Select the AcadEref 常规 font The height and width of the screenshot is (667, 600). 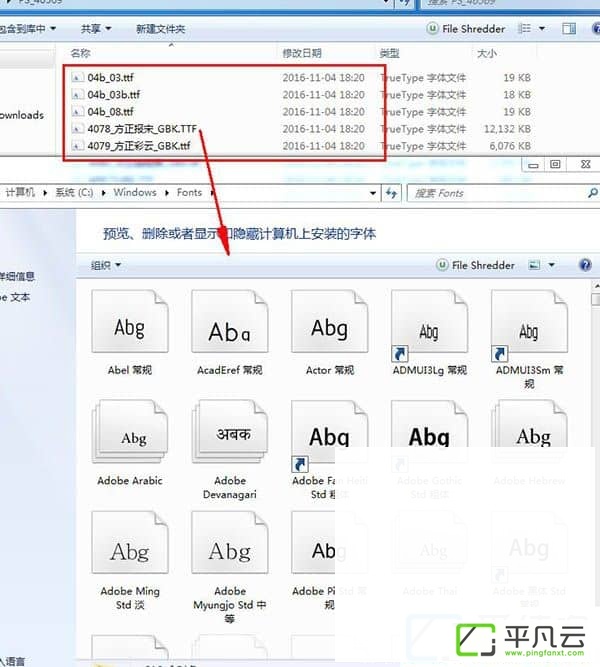[230, 333]
